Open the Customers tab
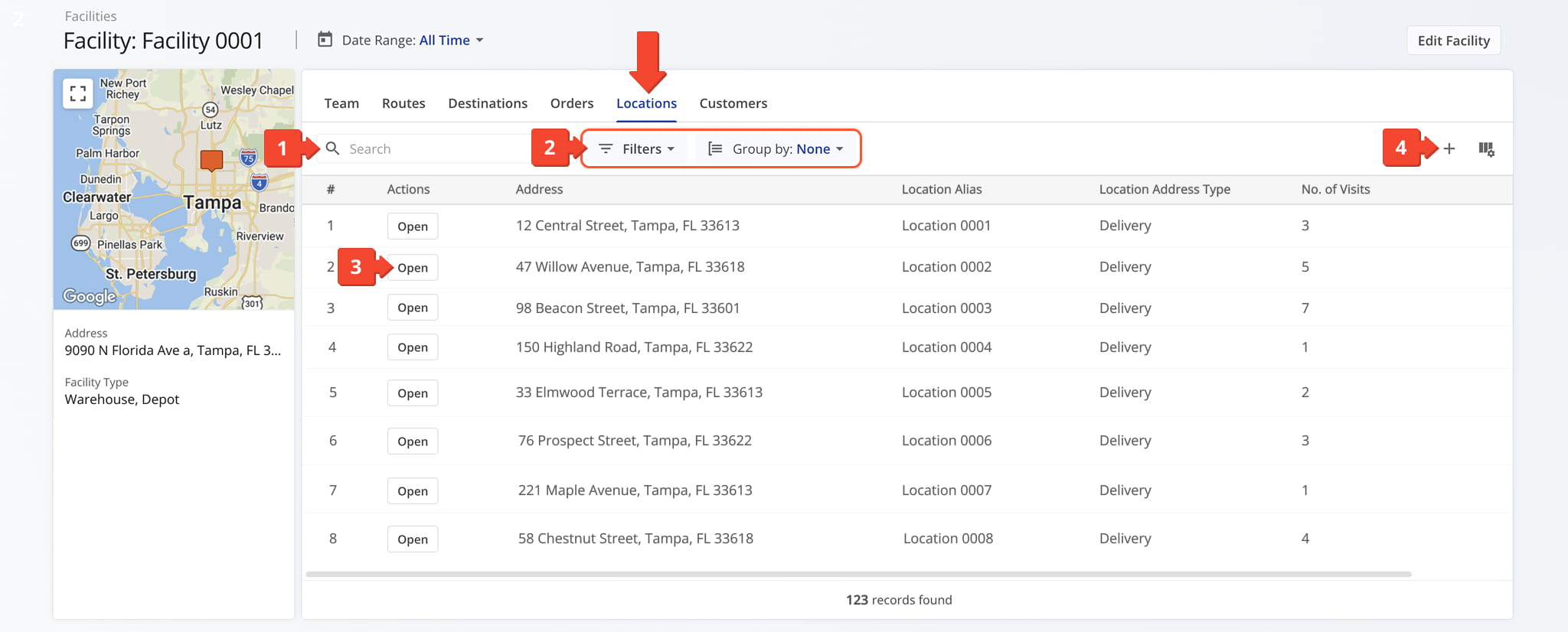 pyautogui.click(x=733, y=103)
